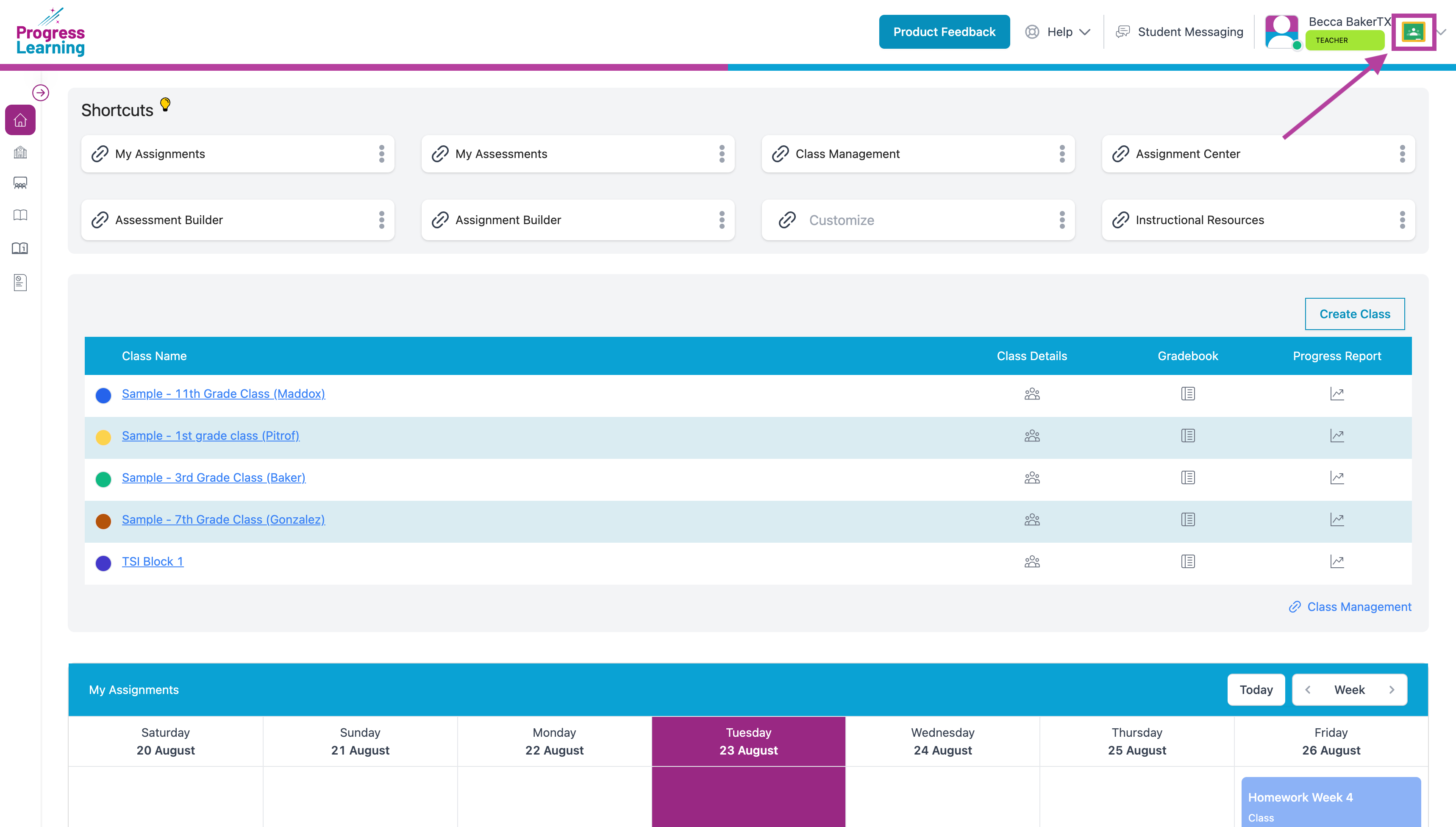Open gradebook for 11th Grade Class (Maddox)
1456x827 pixels.
coord(1188,394)
